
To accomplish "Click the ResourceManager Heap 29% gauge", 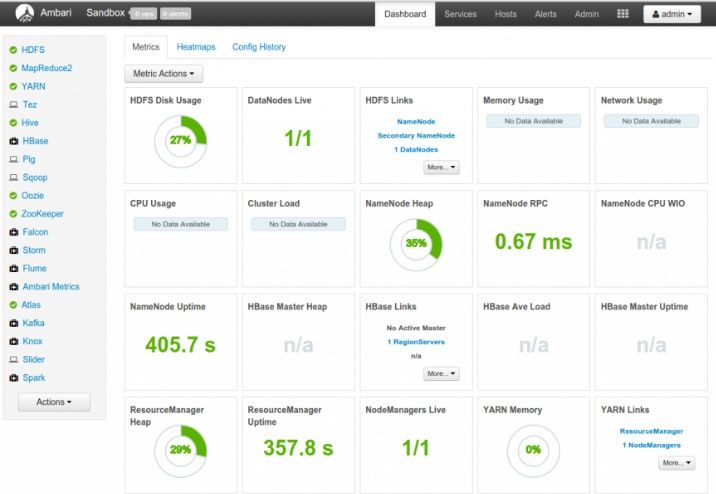I will [x=180, y=451].
